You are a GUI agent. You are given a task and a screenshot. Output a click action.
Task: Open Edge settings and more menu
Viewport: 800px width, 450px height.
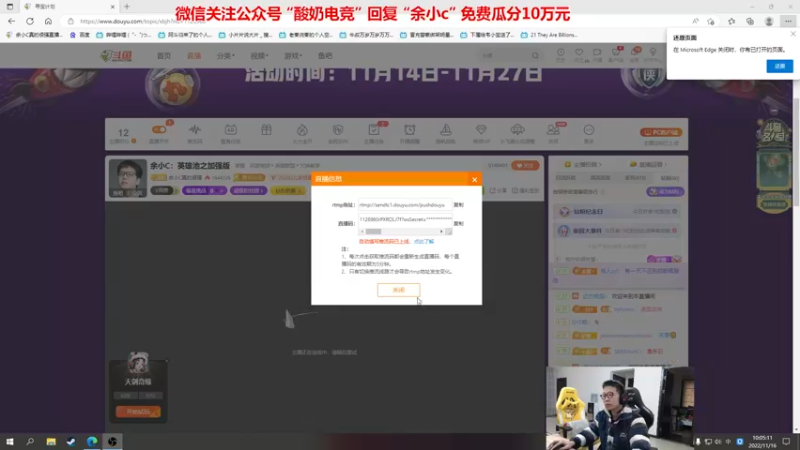point(788,21)
